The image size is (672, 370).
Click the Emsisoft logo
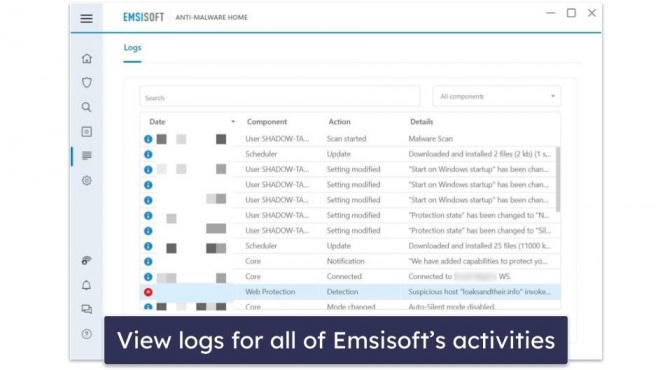pyautogui.click(x=144, y=17)
